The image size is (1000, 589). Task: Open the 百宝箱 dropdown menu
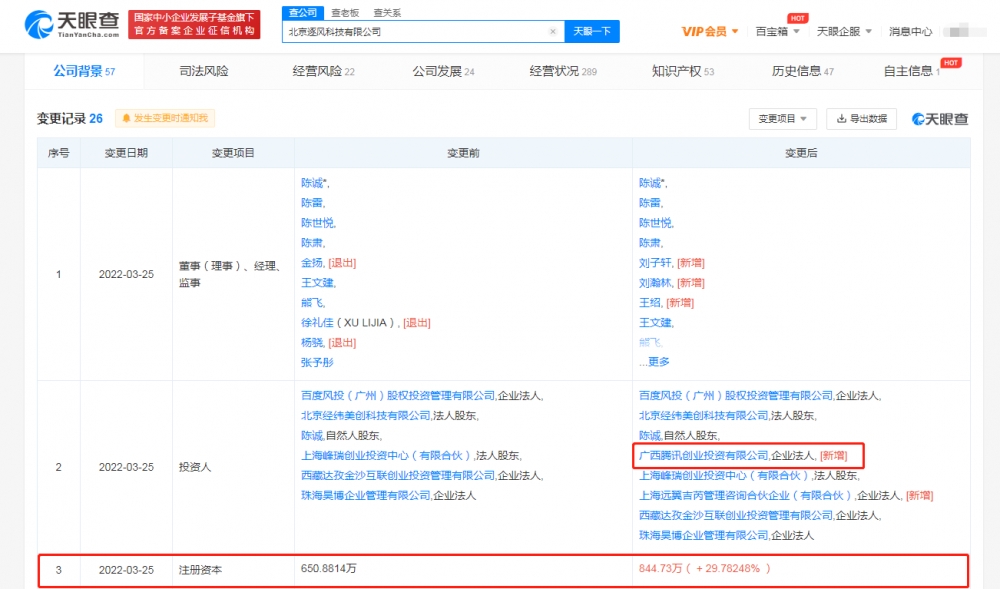pyautogui.click(x=777, y=31)
